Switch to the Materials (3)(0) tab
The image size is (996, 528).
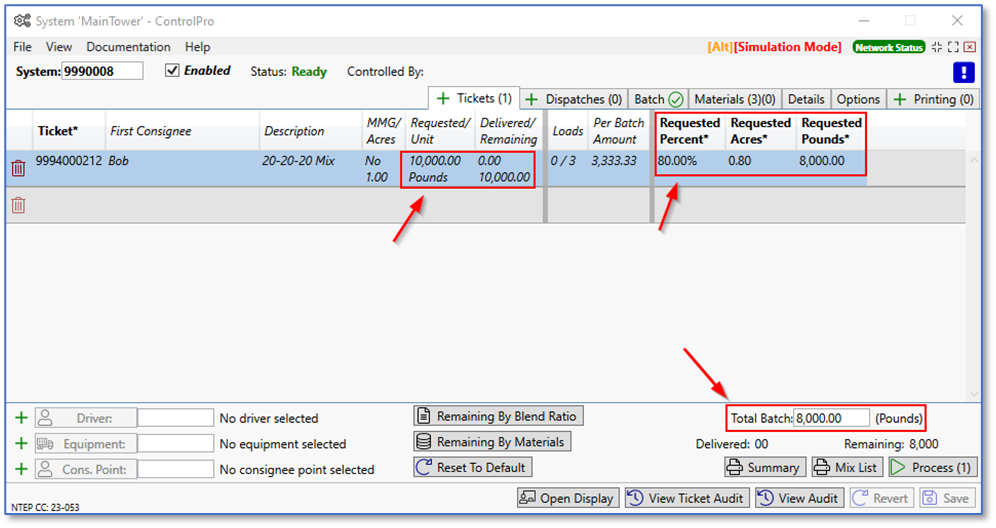(x=734, y=99)
